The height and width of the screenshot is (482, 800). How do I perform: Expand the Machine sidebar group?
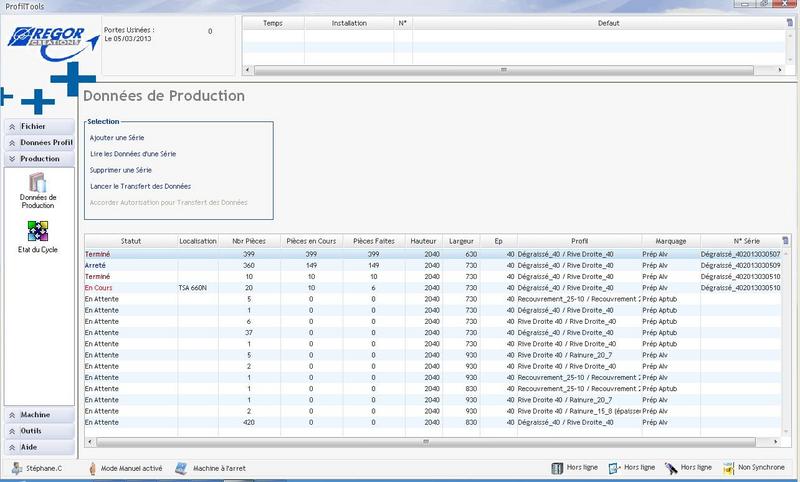38,415
